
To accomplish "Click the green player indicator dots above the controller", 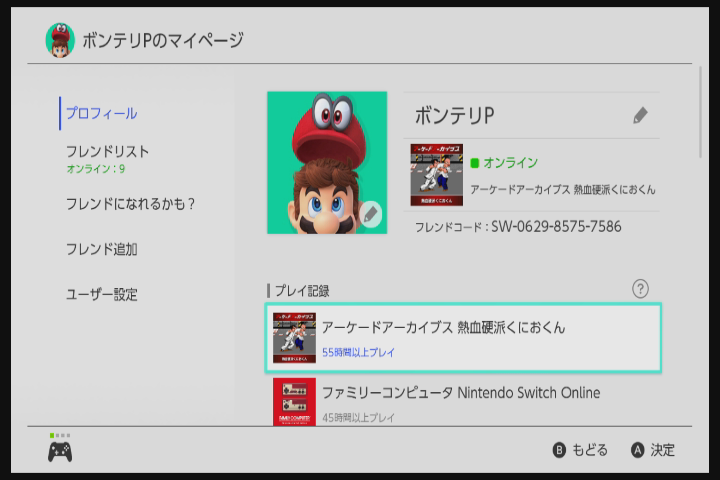I will click(x=60, y=435).
